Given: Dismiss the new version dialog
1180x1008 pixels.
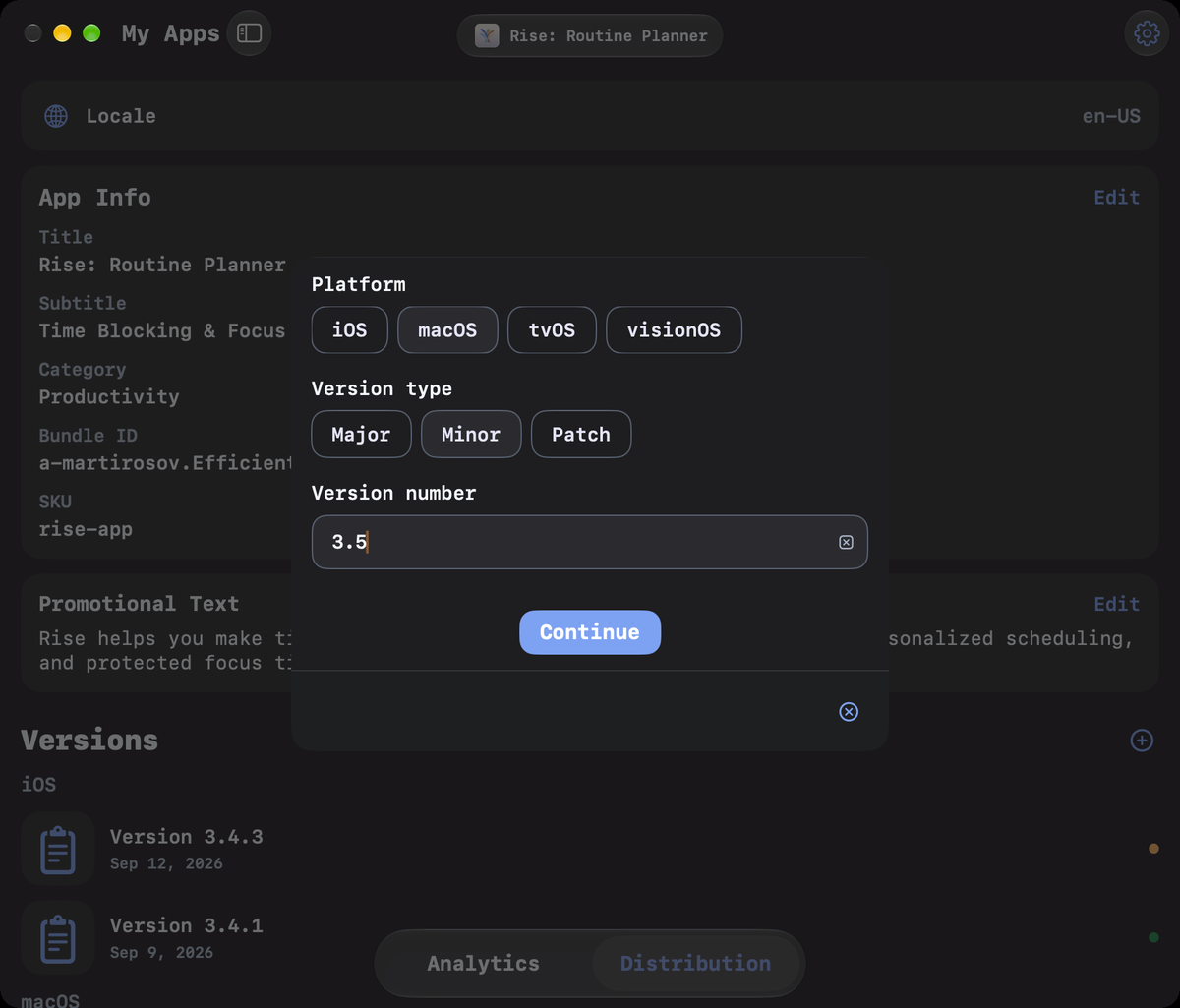Looking at the screenshot, I should coord(849,711).
